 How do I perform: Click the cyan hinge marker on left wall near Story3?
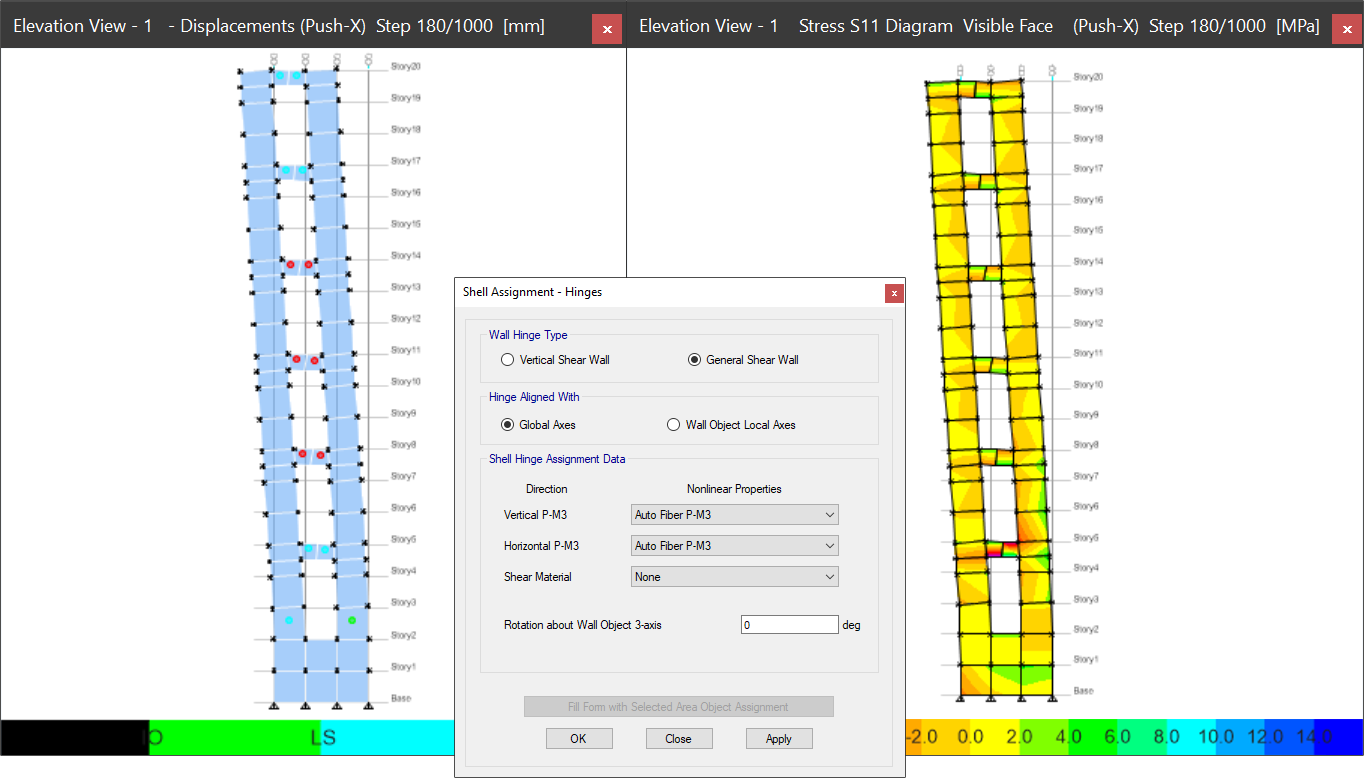click(x=289, y=620)
